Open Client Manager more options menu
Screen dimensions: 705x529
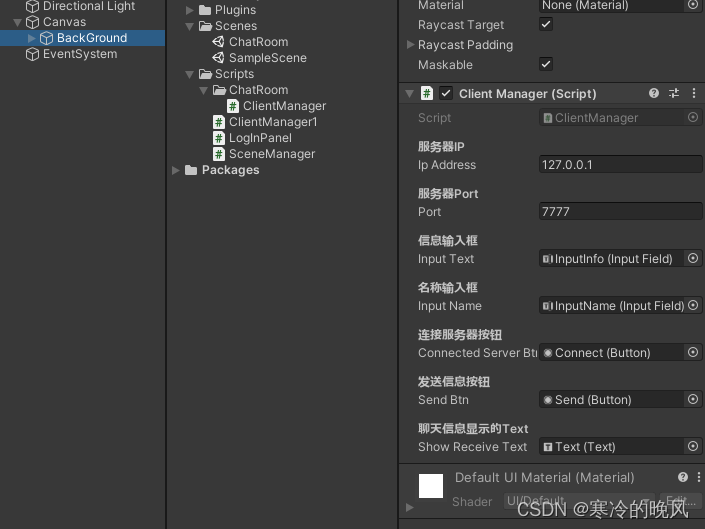pyautogui.click(x=694, y=93)
